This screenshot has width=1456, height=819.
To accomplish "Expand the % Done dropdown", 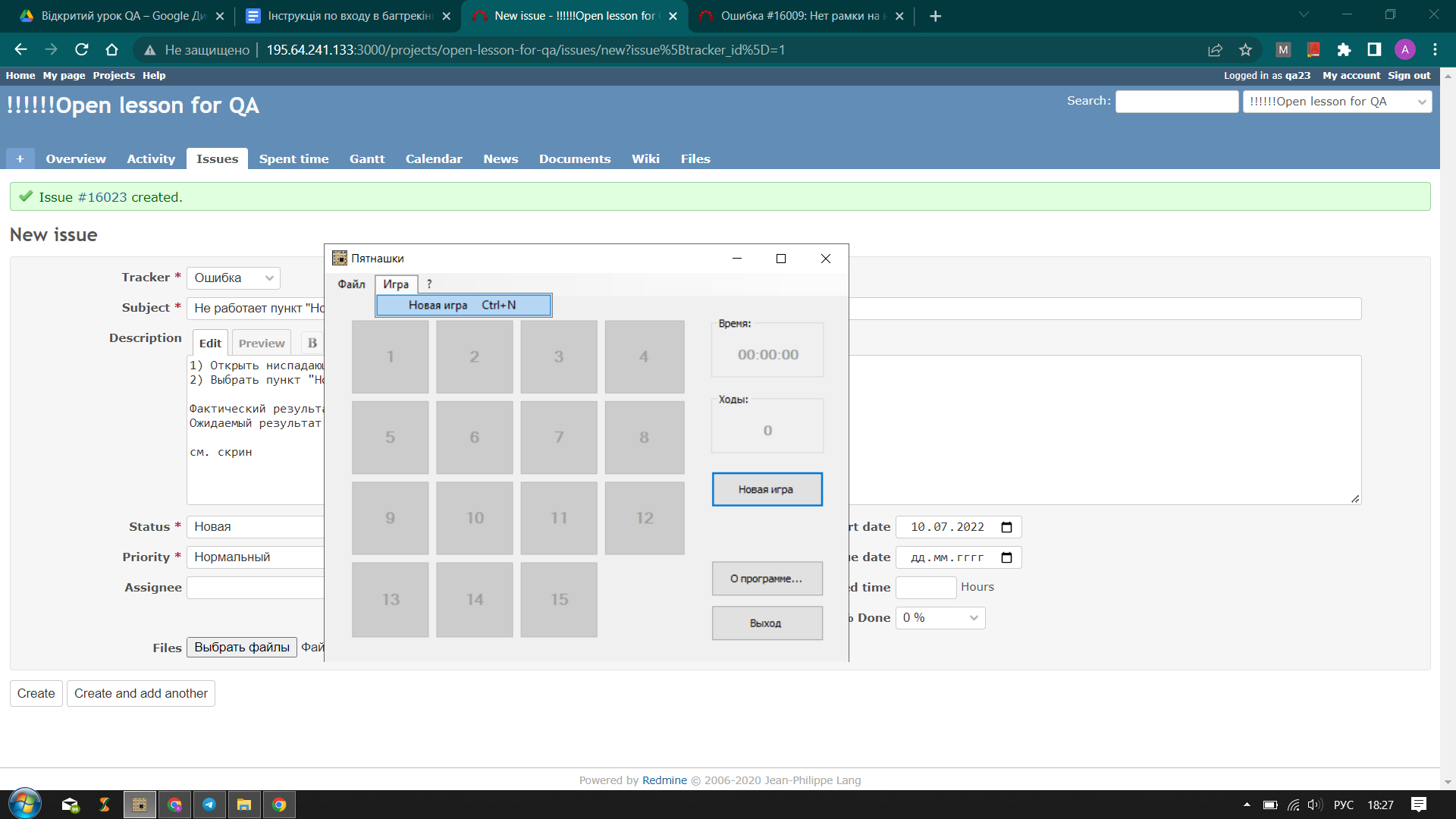I will [x=940, y=618].
